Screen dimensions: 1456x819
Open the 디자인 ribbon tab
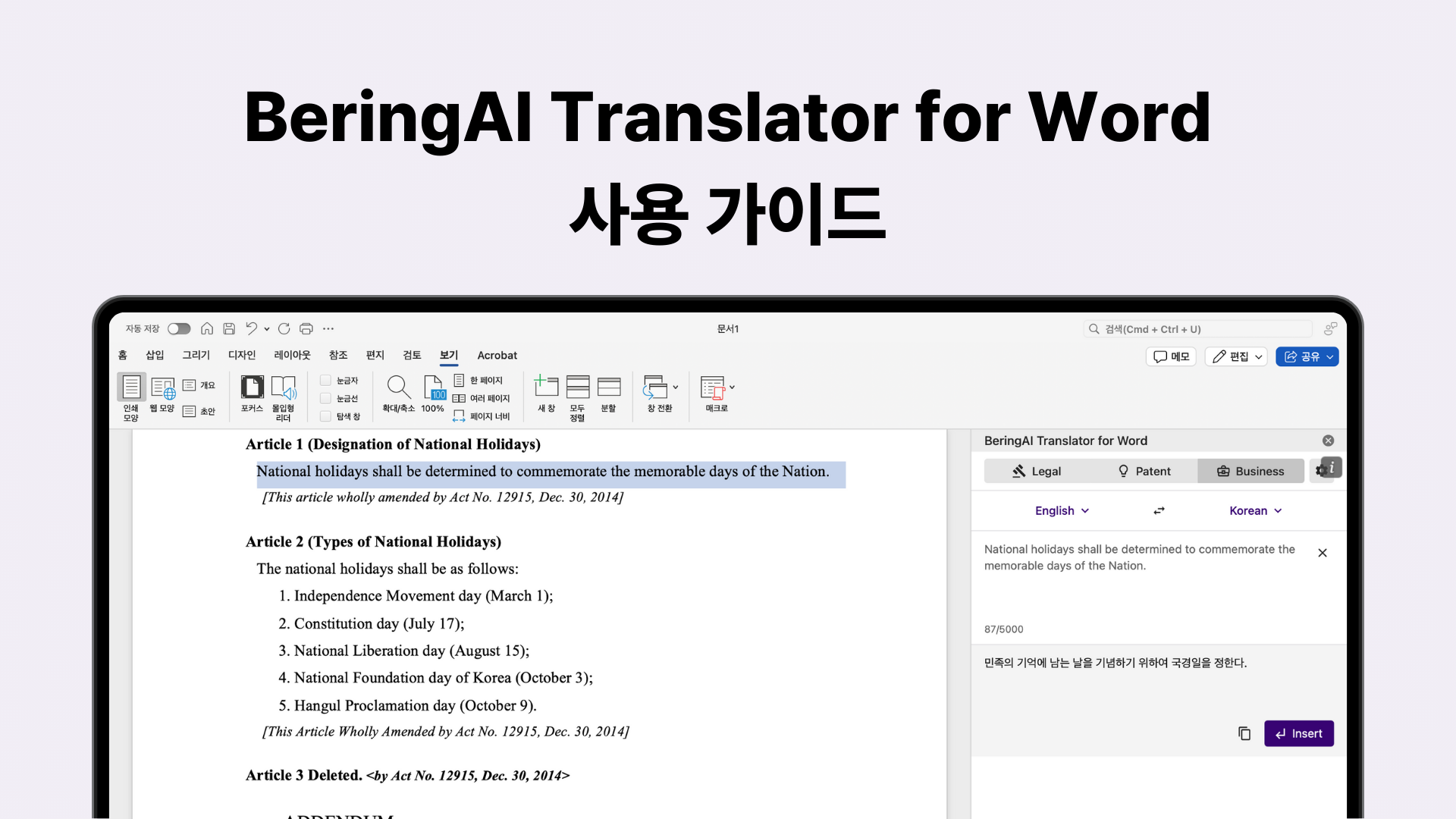242,355
